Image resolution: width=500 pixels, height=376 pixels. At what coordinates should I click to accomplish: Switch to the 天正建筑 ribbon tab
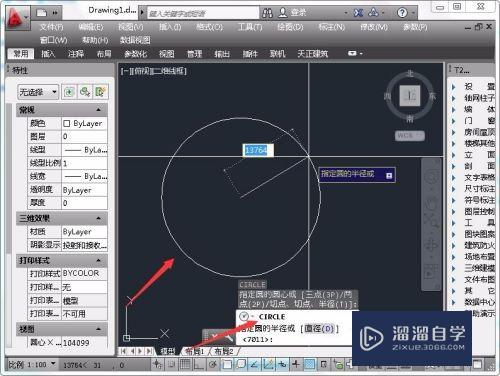[312, 54]
